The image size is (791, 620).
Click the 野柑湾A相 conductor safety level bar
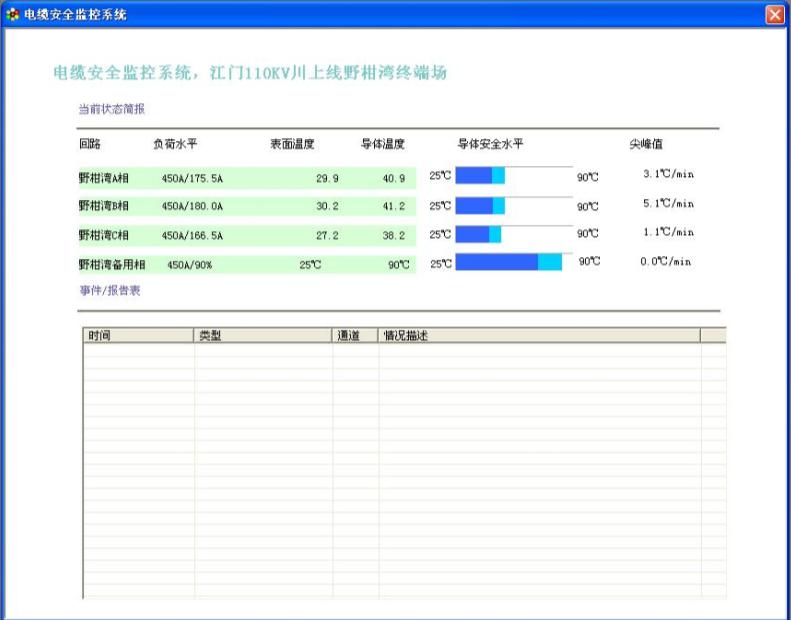[x=513, y=176]
